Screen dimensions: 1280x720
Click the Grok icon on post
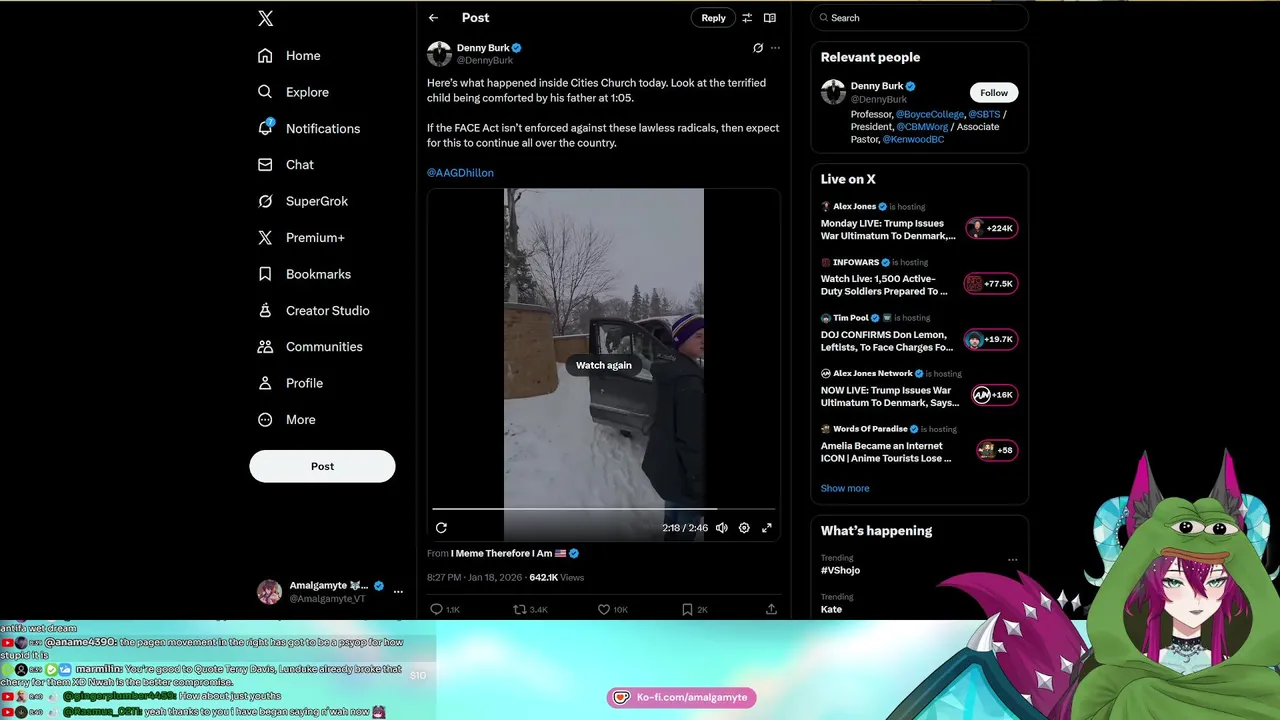click(x=758, y=48)
